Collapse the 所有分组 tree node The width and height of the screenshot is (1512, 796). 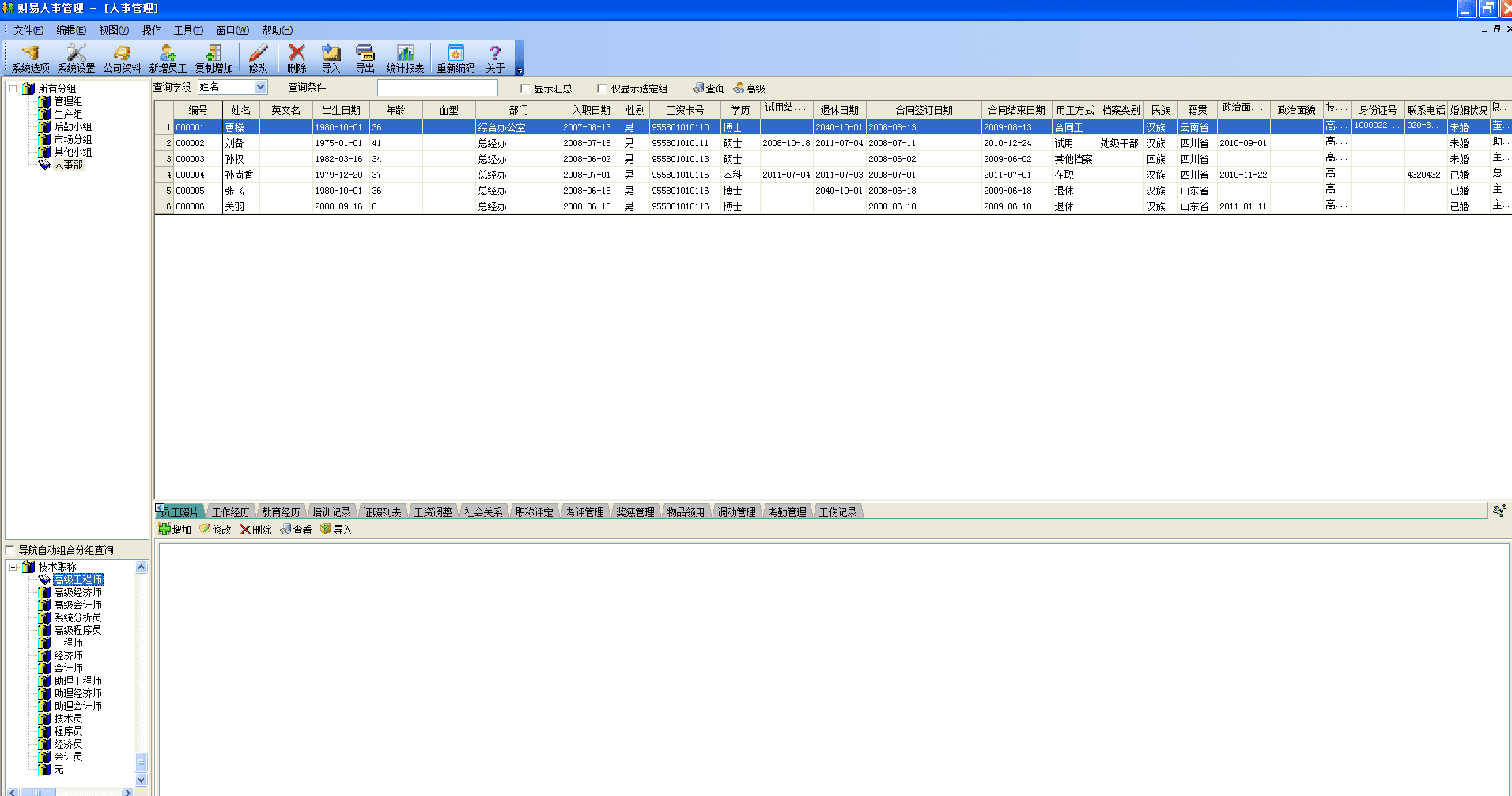pos(13,89)
